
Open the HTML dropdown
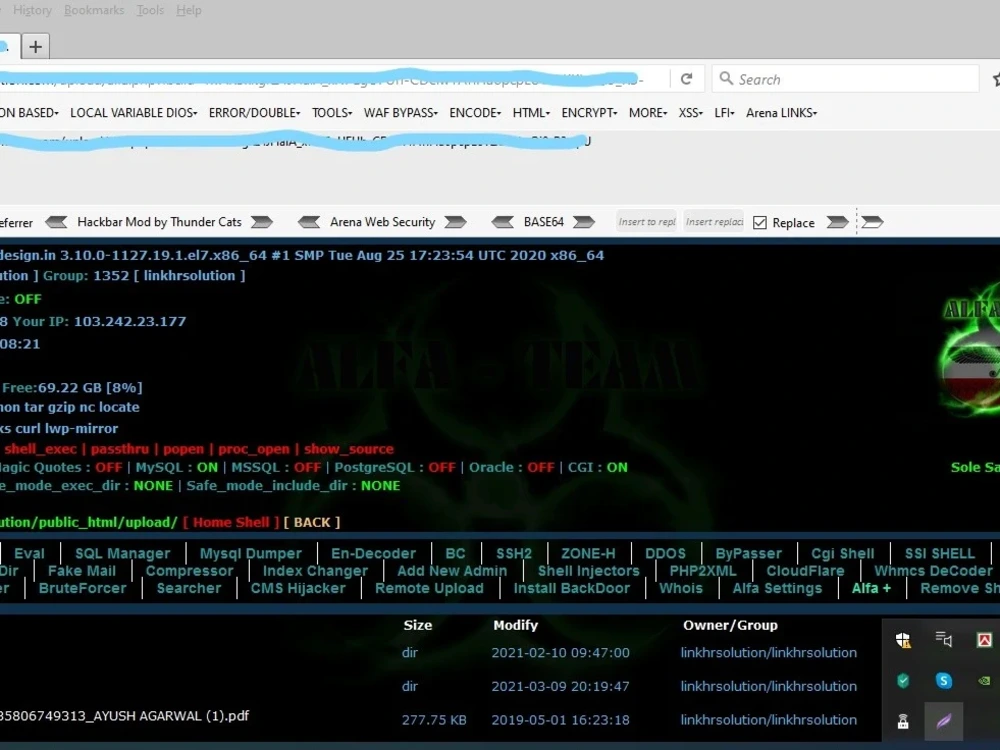[x=531, y=113]
